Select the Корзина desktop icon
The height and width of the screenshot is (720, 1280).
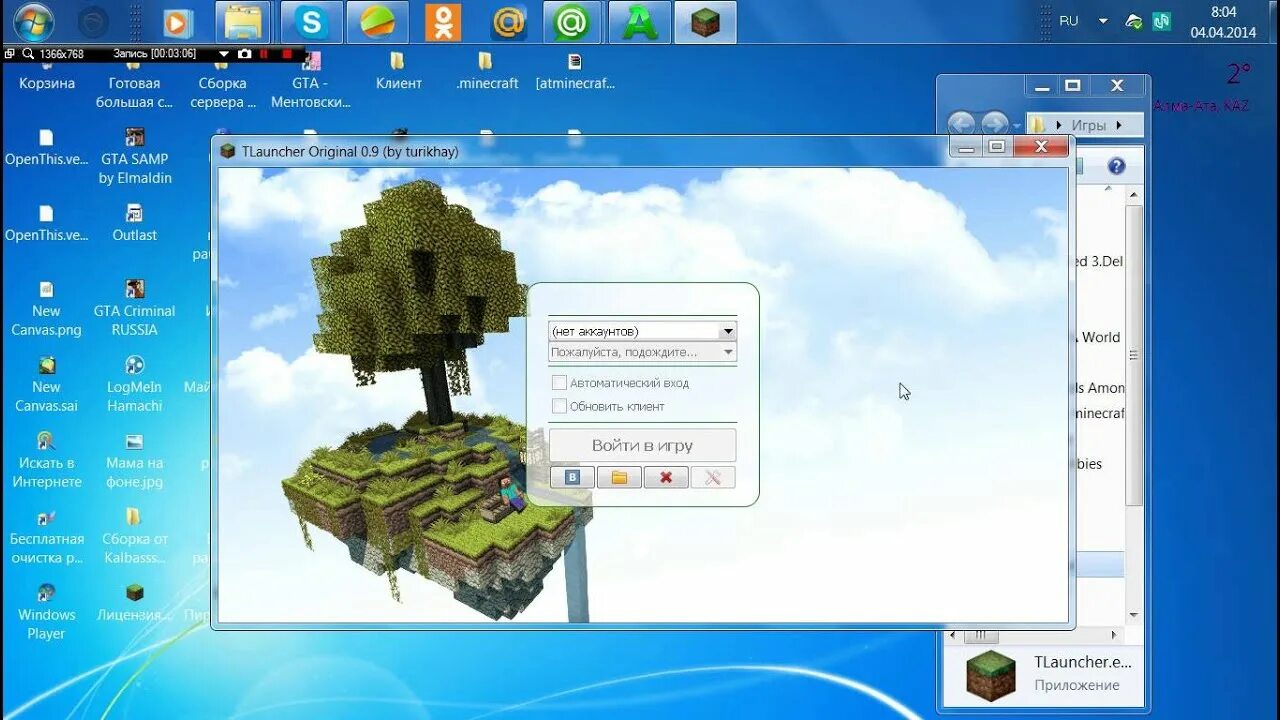[47, 76]
